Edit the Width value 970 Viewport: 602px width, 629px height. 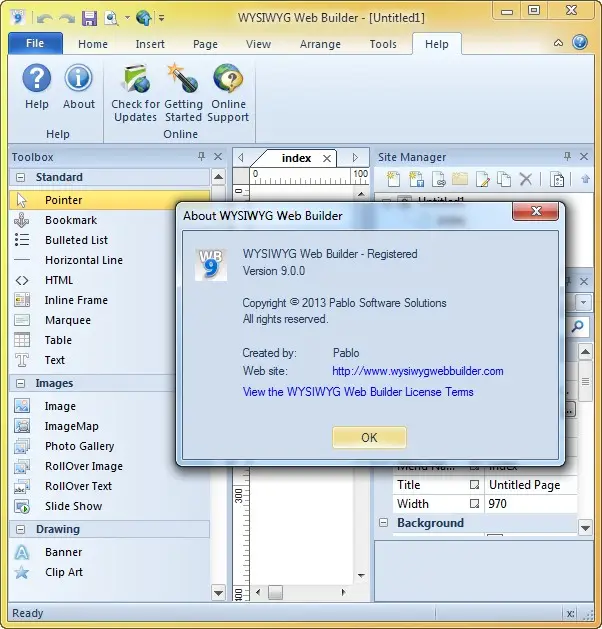click(x=531, y=504)
